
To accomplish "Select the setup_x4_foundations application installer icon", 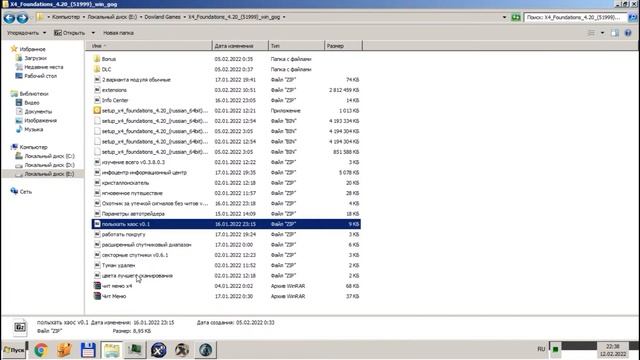I will pos(97,110).
